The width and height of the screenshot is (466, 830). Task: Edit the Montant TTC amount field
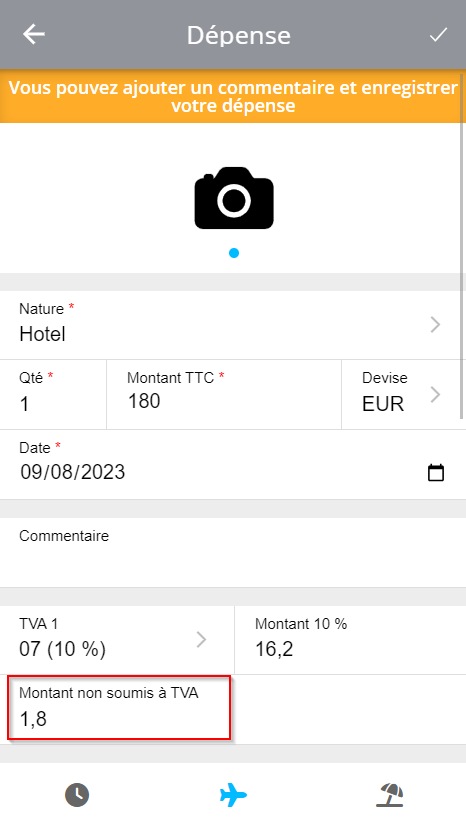[224, 394]
